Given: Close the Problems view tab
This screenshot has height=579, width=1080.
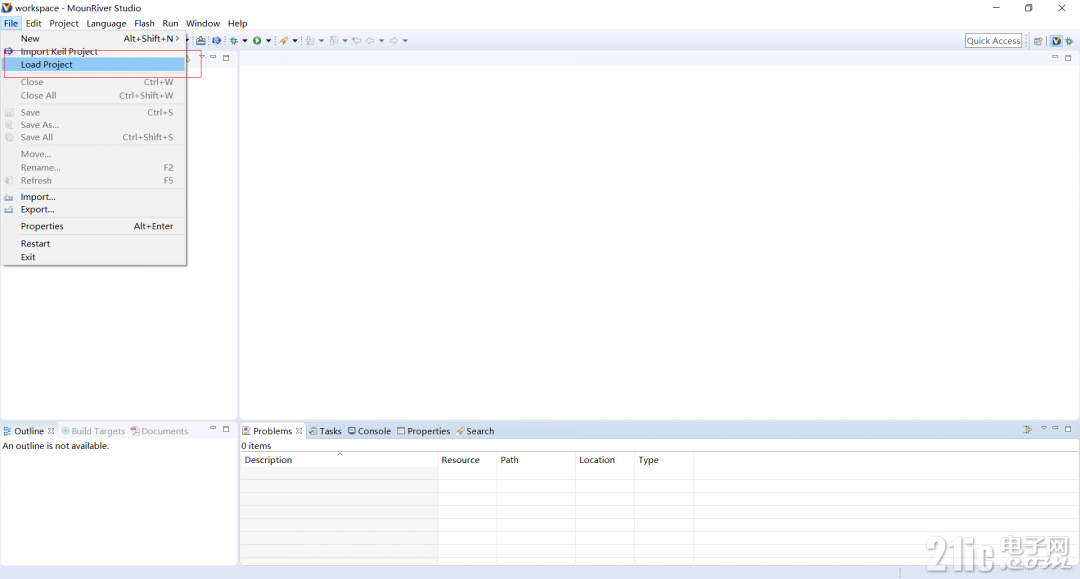Looking at the screenshot, I should tap(299, 431).
